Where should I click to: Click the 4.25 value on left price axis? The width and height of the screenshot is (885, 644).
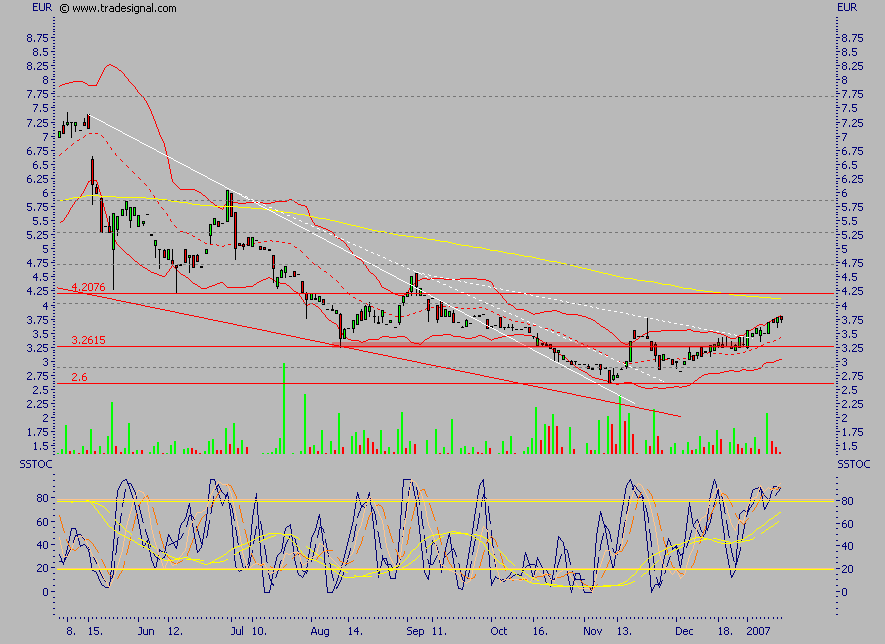[x=37, y=291]
